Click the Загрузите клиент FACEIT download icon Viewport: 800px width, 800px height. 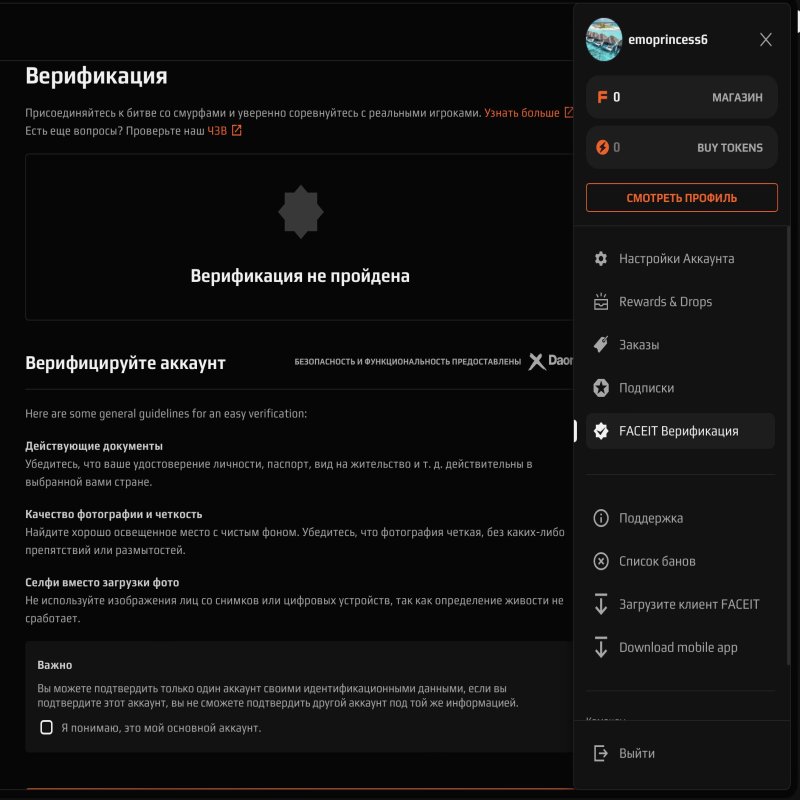[x=600, y=604]
